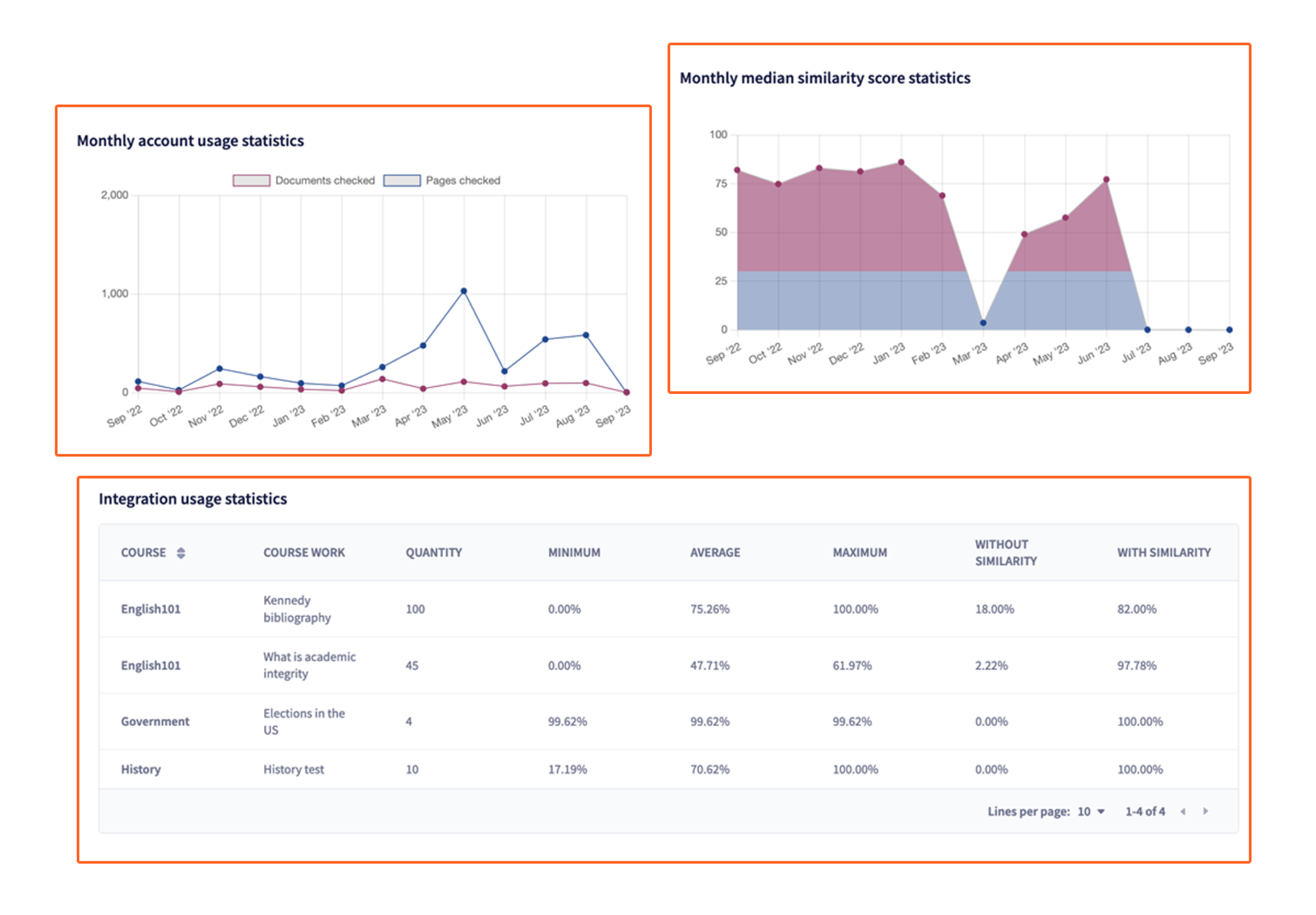
Task: Toggle Documents checked legend swatch
Action: pyautogui.click(x=251, y=181)
